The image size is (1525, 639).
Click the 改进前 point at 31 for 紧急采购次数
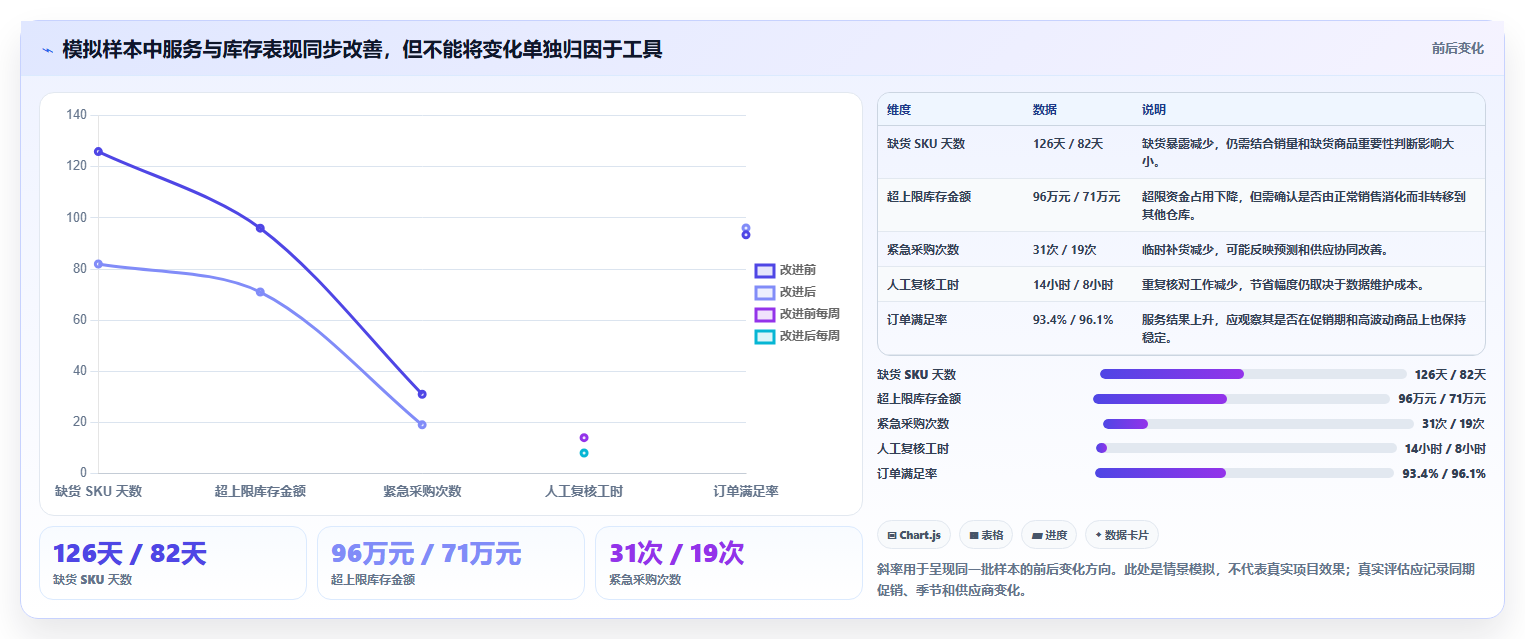click(x=422, y=394)
